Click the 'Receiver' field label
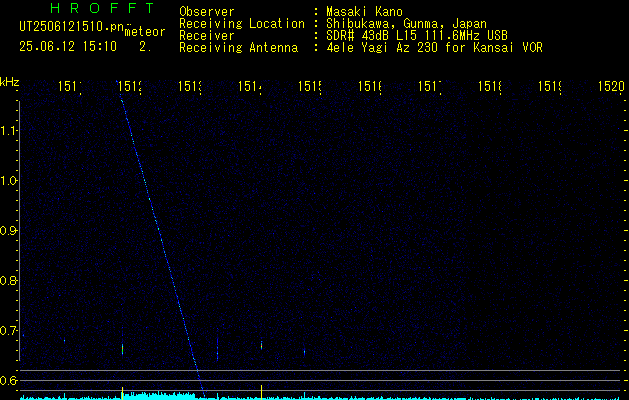Image resolution: width=629 pixels, height=400 pixels. [207, 36]
